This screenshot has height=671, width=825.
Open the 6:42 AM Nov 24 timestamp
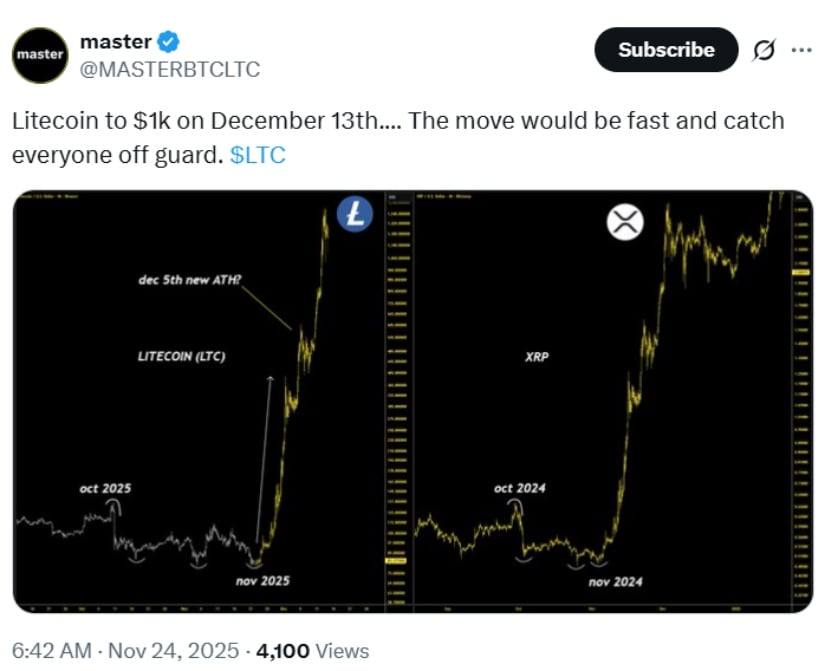click(x=126, y=651)
